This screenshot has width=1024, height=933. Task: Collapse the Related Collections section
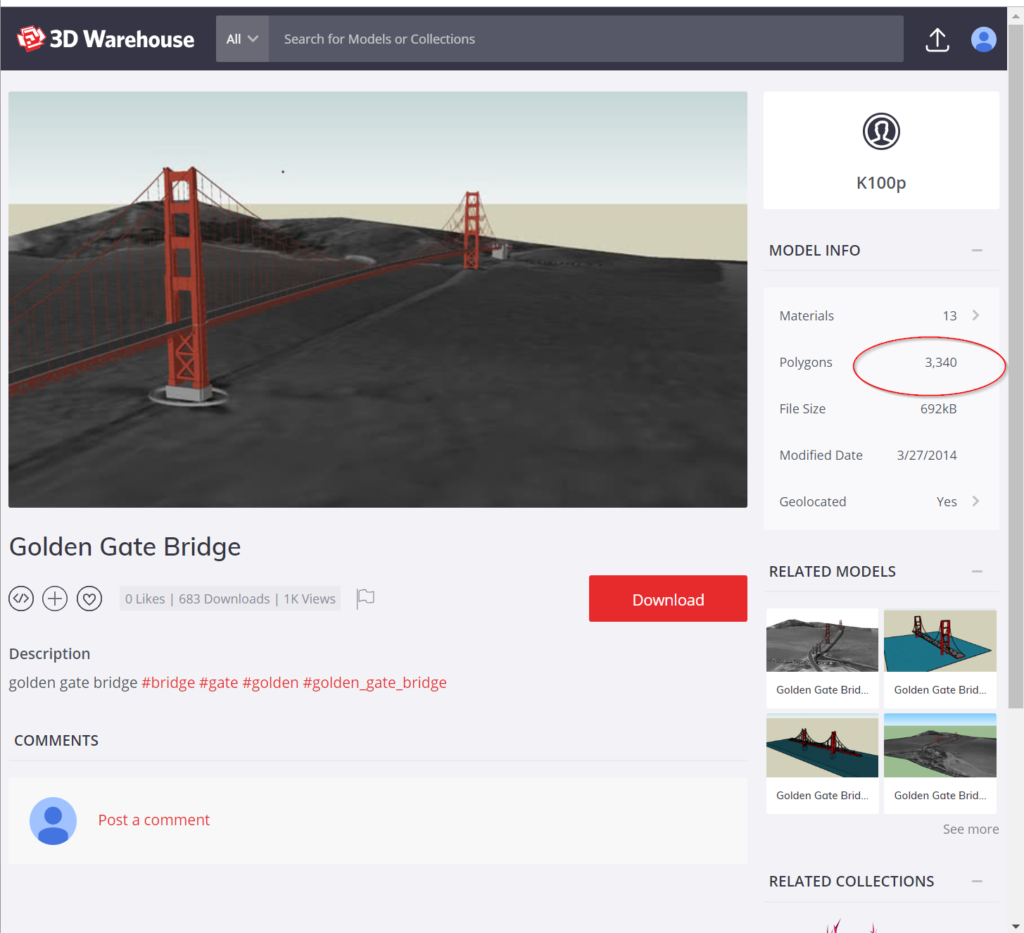(x=977, y=882)
